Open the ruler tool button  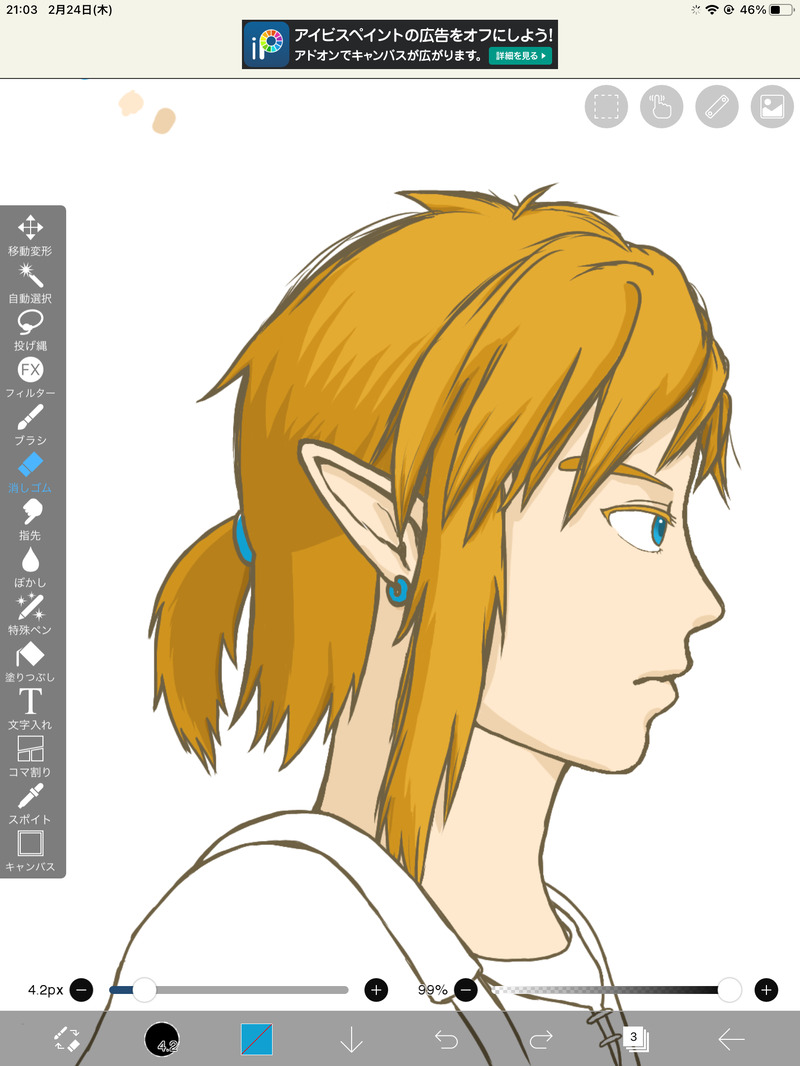pos(717,107)
